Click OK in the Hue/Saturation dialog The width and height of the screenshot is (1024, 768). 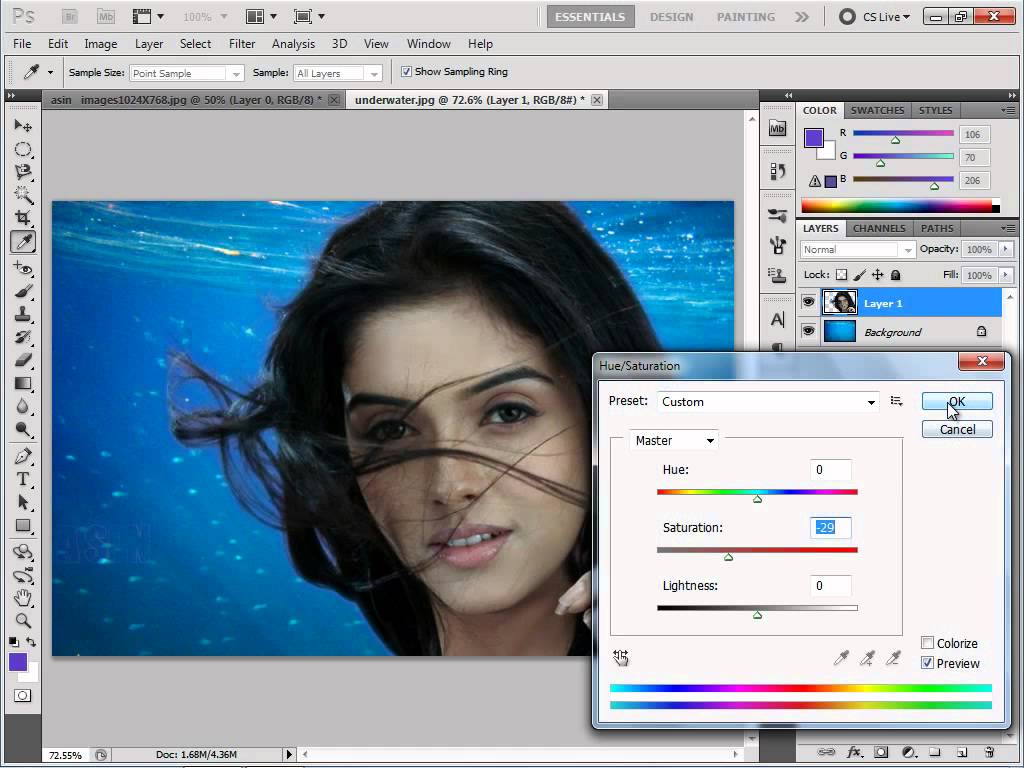[x=955, y=400]
